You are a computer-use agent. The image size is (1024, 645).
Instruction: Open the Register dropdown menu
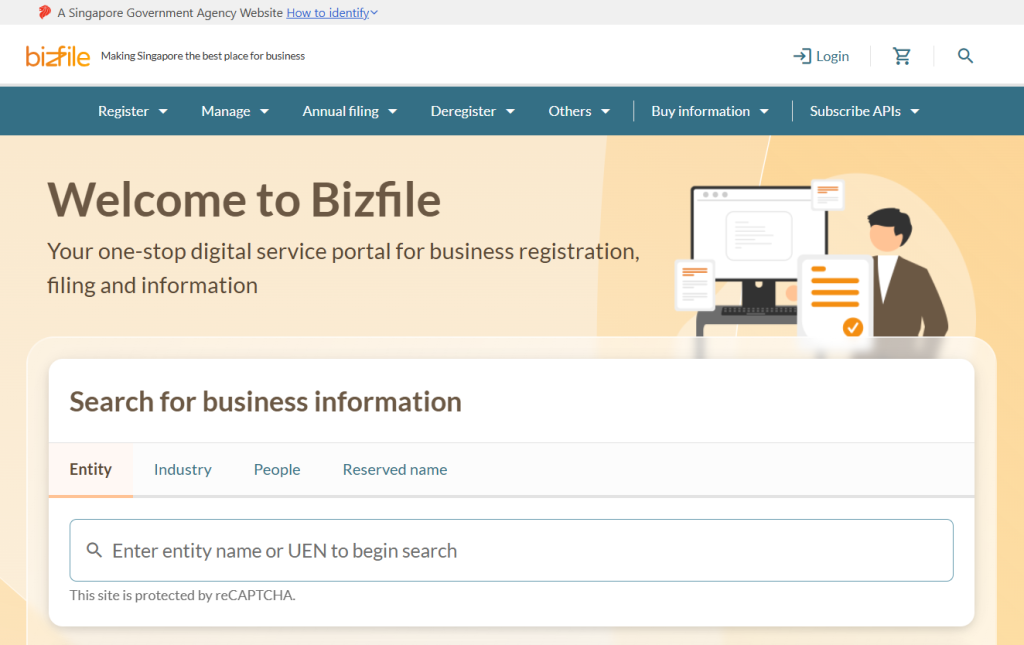133,111
